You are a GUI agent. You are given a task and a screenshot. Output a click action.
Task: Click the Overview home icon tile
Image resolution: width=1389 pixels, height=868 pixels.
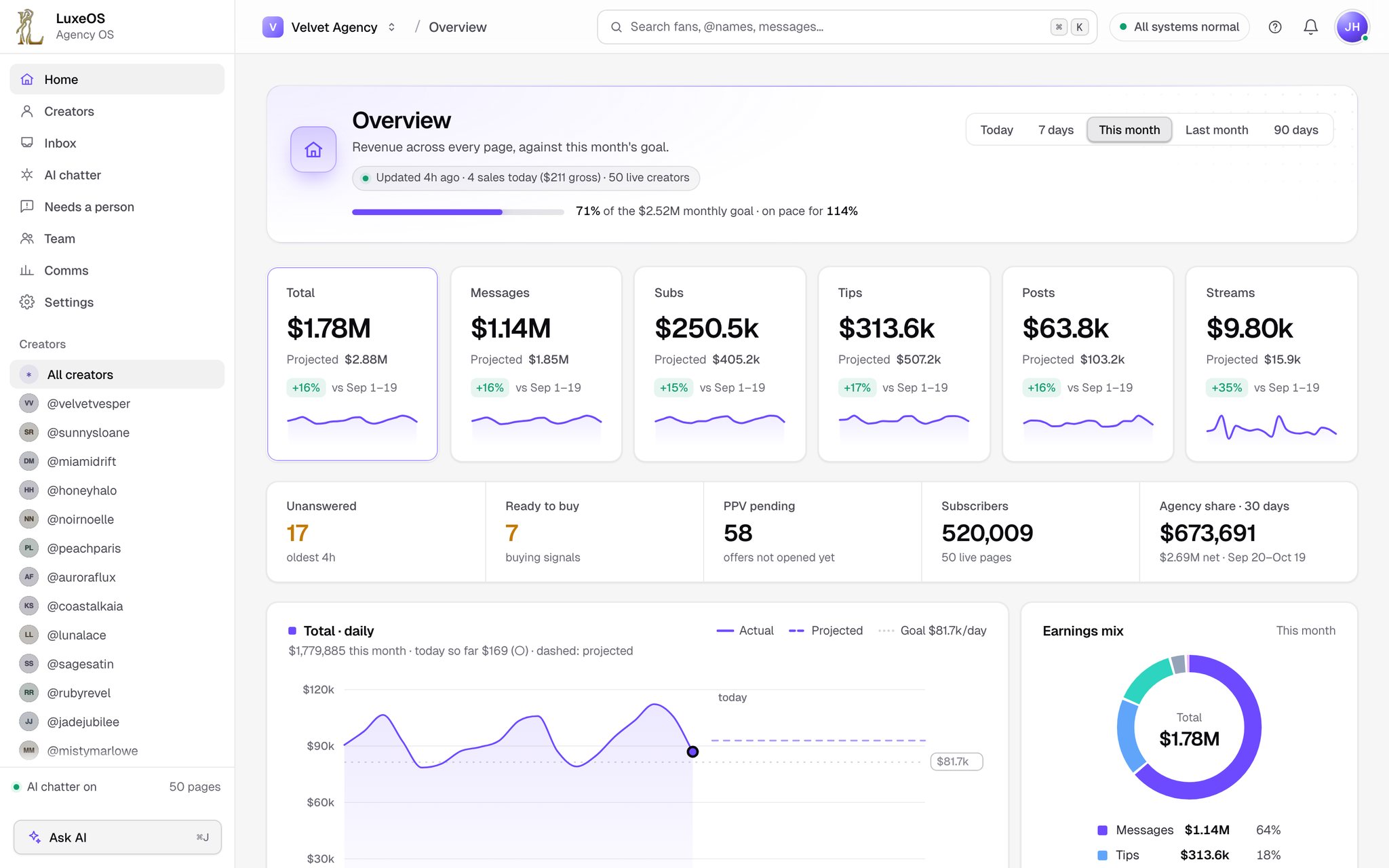(x=313, y=149)
